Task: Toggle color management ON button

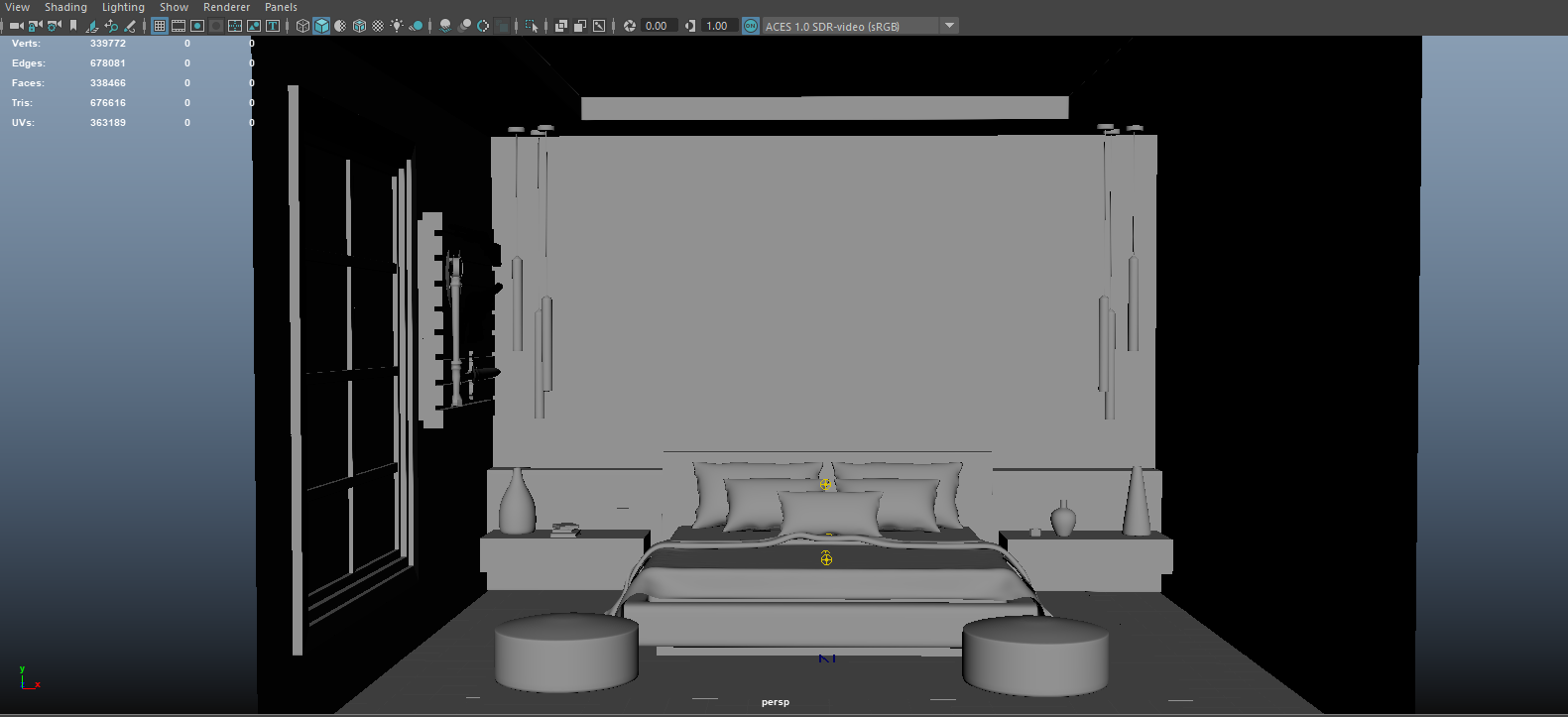Action: [x=751, y=26]
